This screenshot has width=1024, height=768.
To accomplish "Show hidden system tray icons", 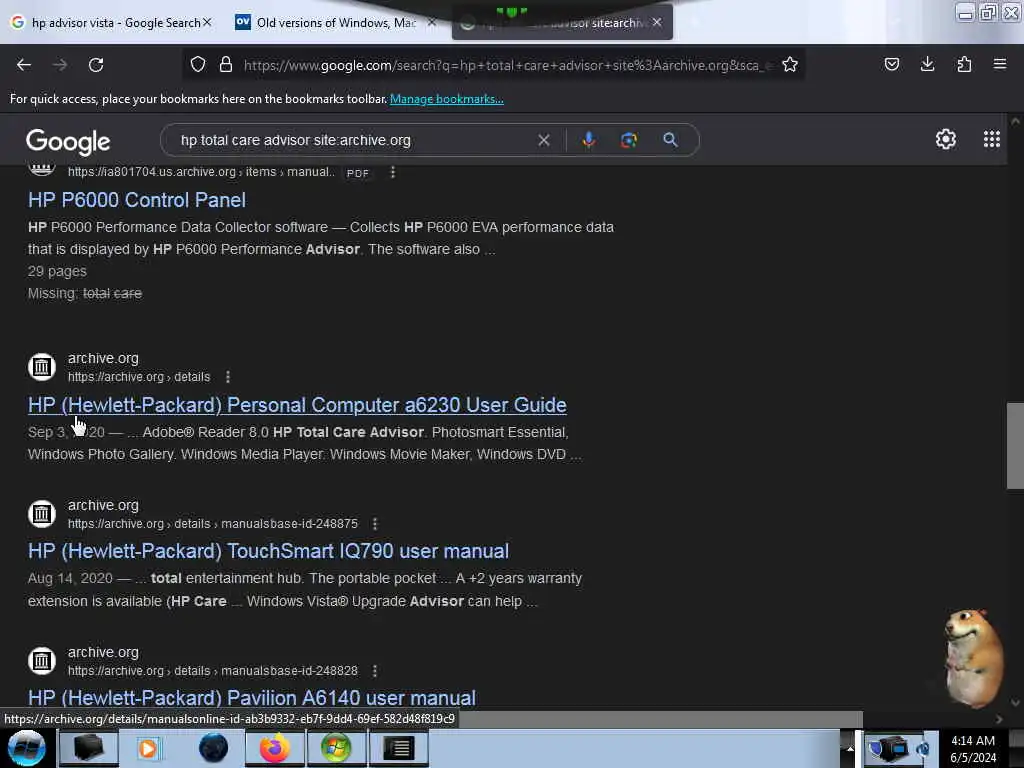I will (850, 748).
